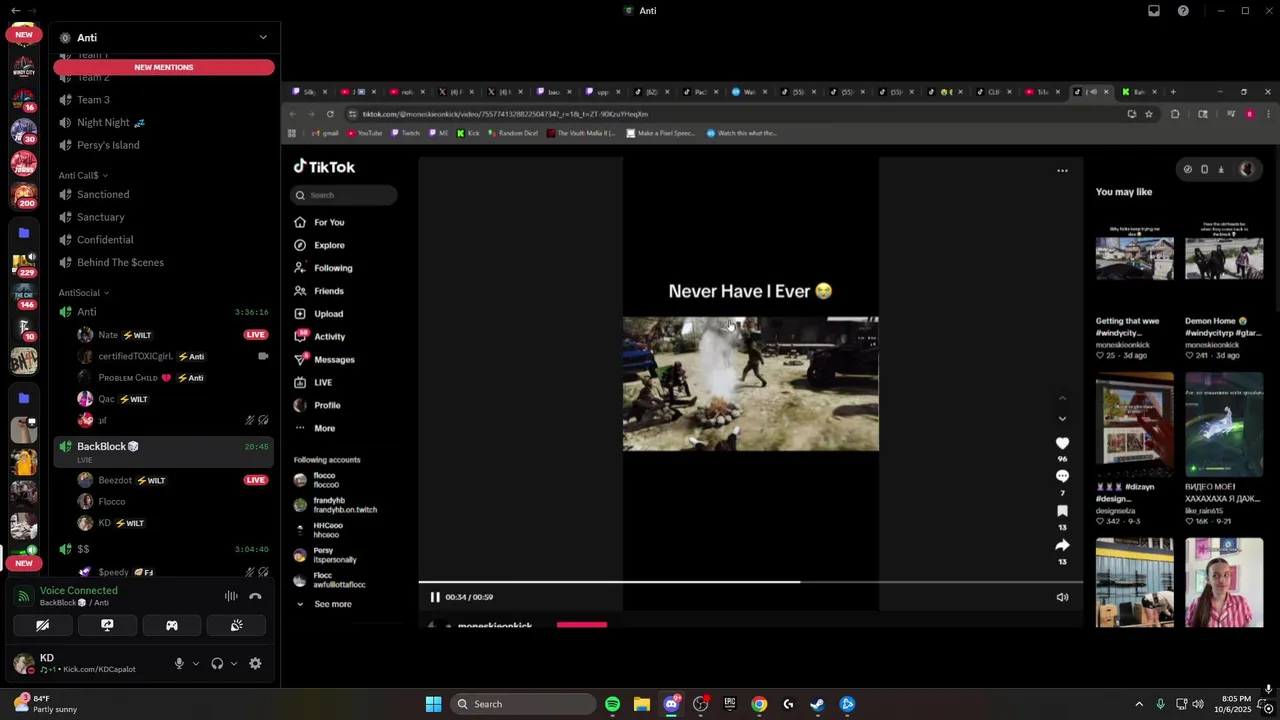Image resolution: width=1280 pixels, height=720 pixels.
Task: Bookmark page with star icon
Action: point(1148,114)
